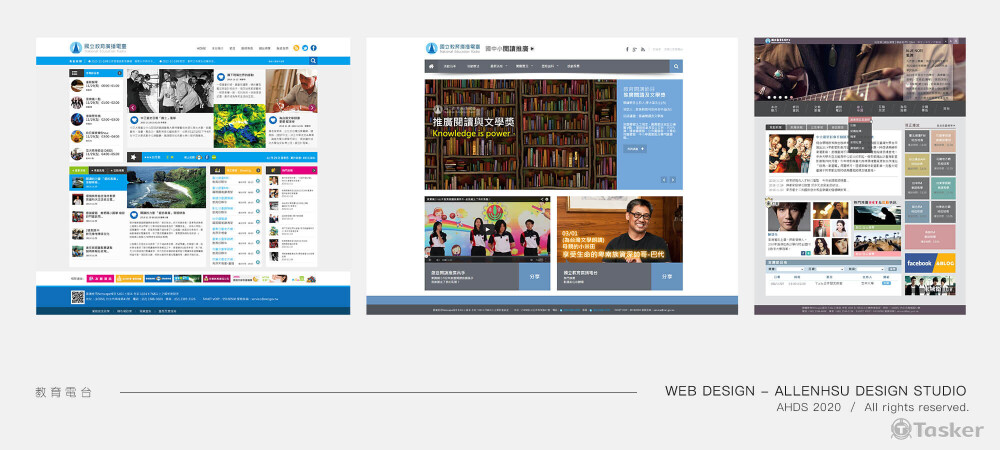Click the Twitter icon in the left website header
Screen dimensions: 1000x450
pyautogui.click(x=304, y=47)
